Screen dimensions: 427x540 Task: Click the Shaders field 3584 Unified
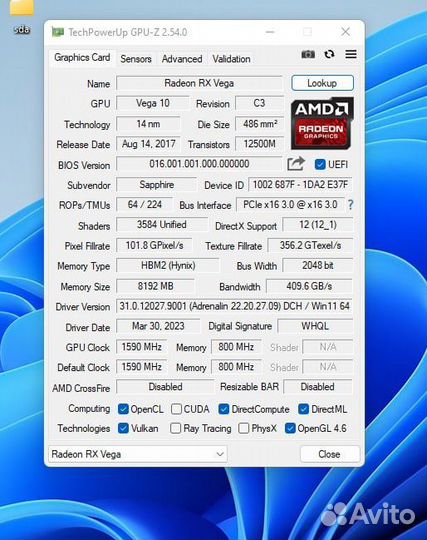[162, 225]
